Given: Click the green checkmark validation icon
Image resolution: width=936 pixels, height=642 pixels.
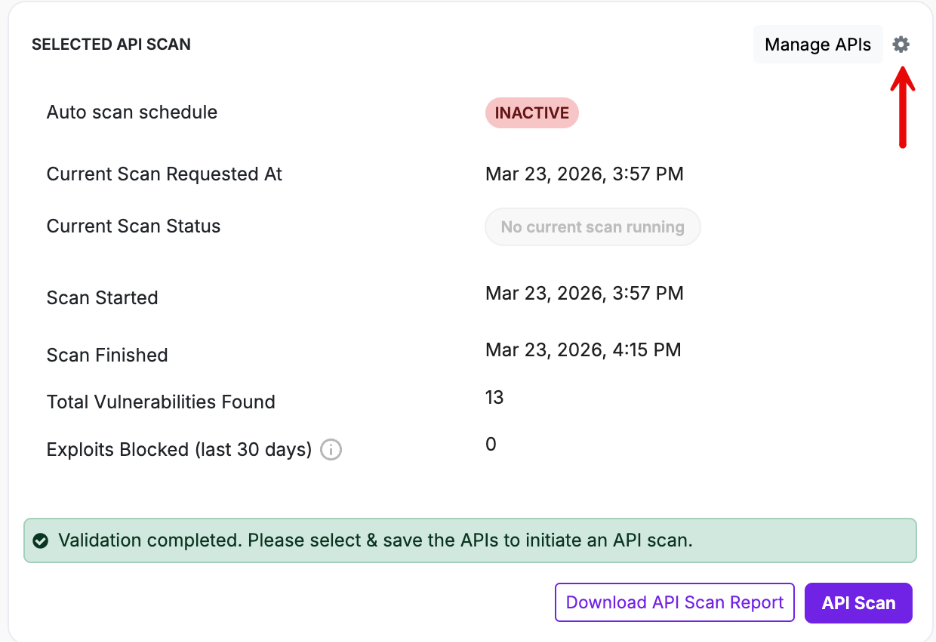Looking at the screenshot, I should coord(40,541).
